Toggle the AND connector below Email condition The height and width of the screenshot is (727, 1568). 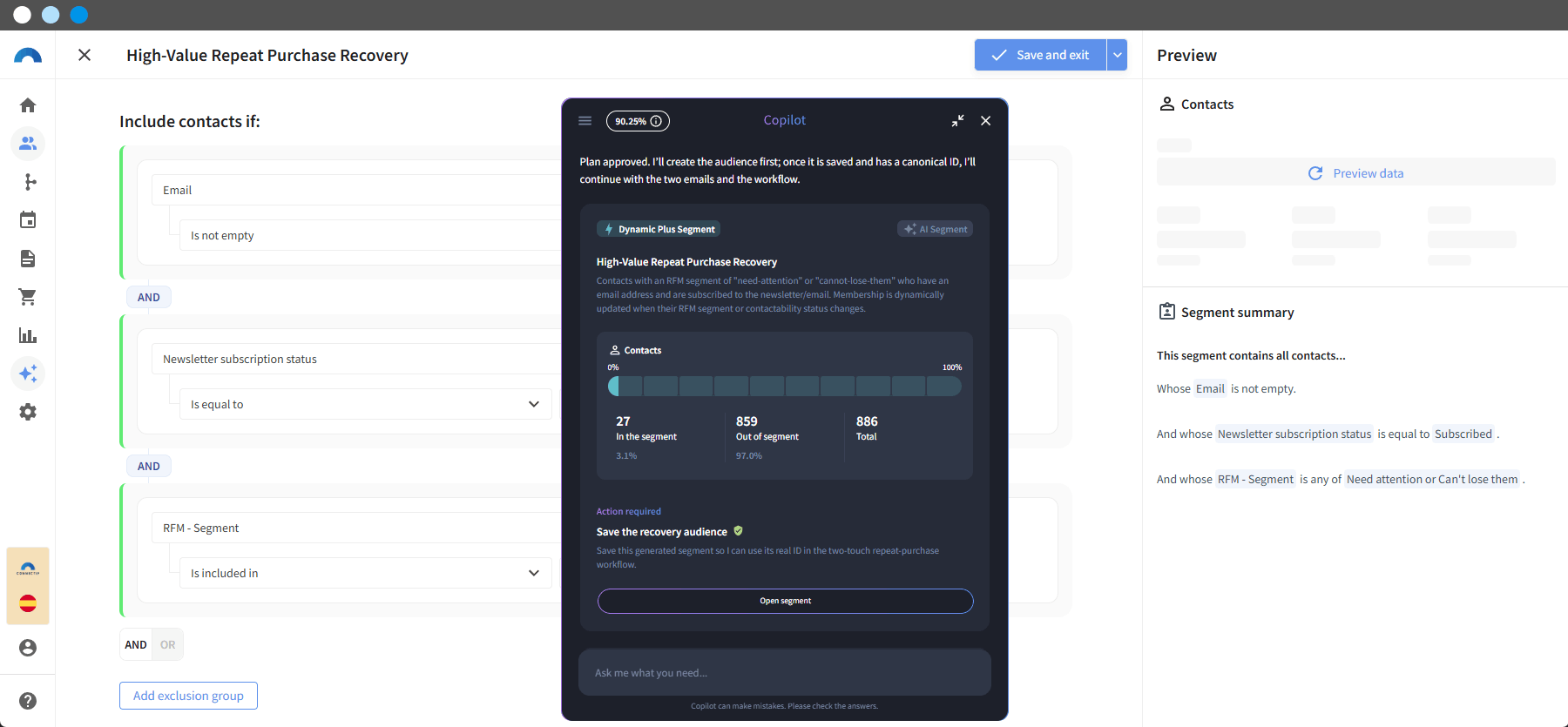[x=149, y=297]
